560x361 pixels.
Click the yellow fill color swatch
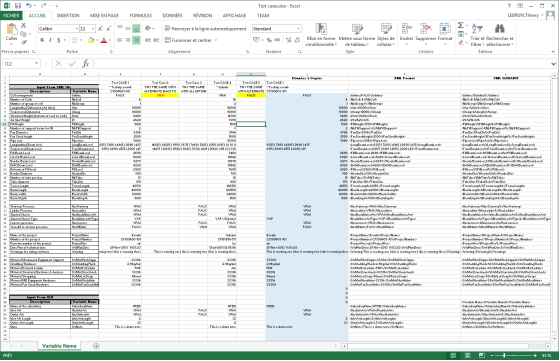point(91,40)
